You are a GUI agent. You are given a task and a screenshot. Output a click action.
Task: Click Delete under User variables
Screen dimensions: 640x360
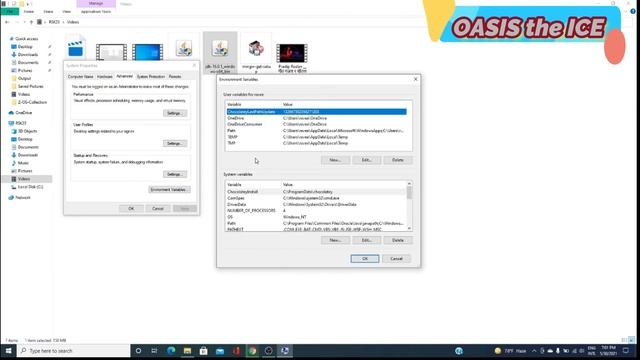[x=398, y=160]
